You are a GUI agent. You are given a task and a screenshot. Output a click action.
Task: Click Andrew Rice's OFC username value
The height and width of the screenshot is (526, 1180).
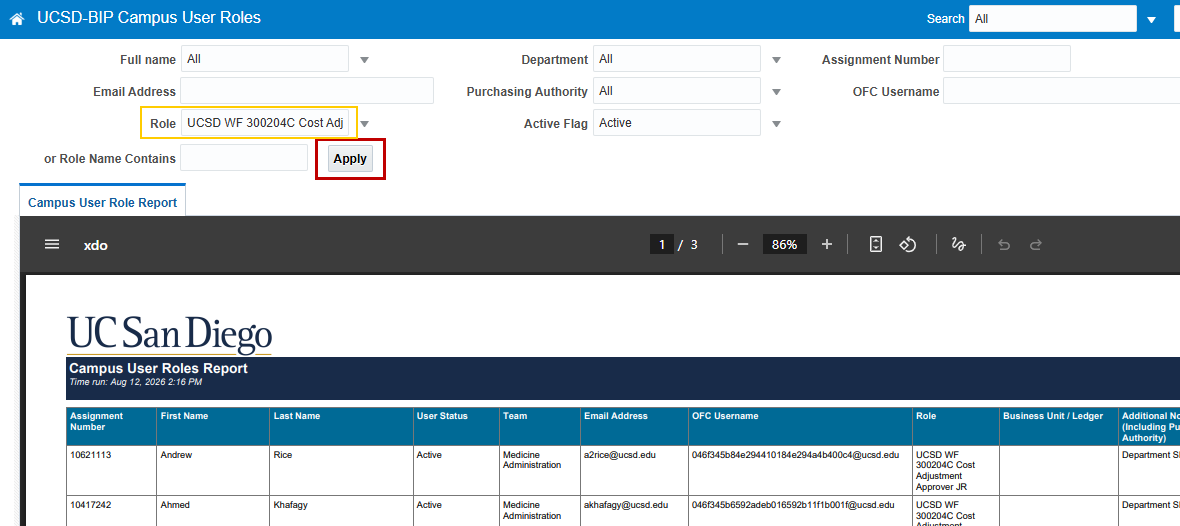coord(795,455)
